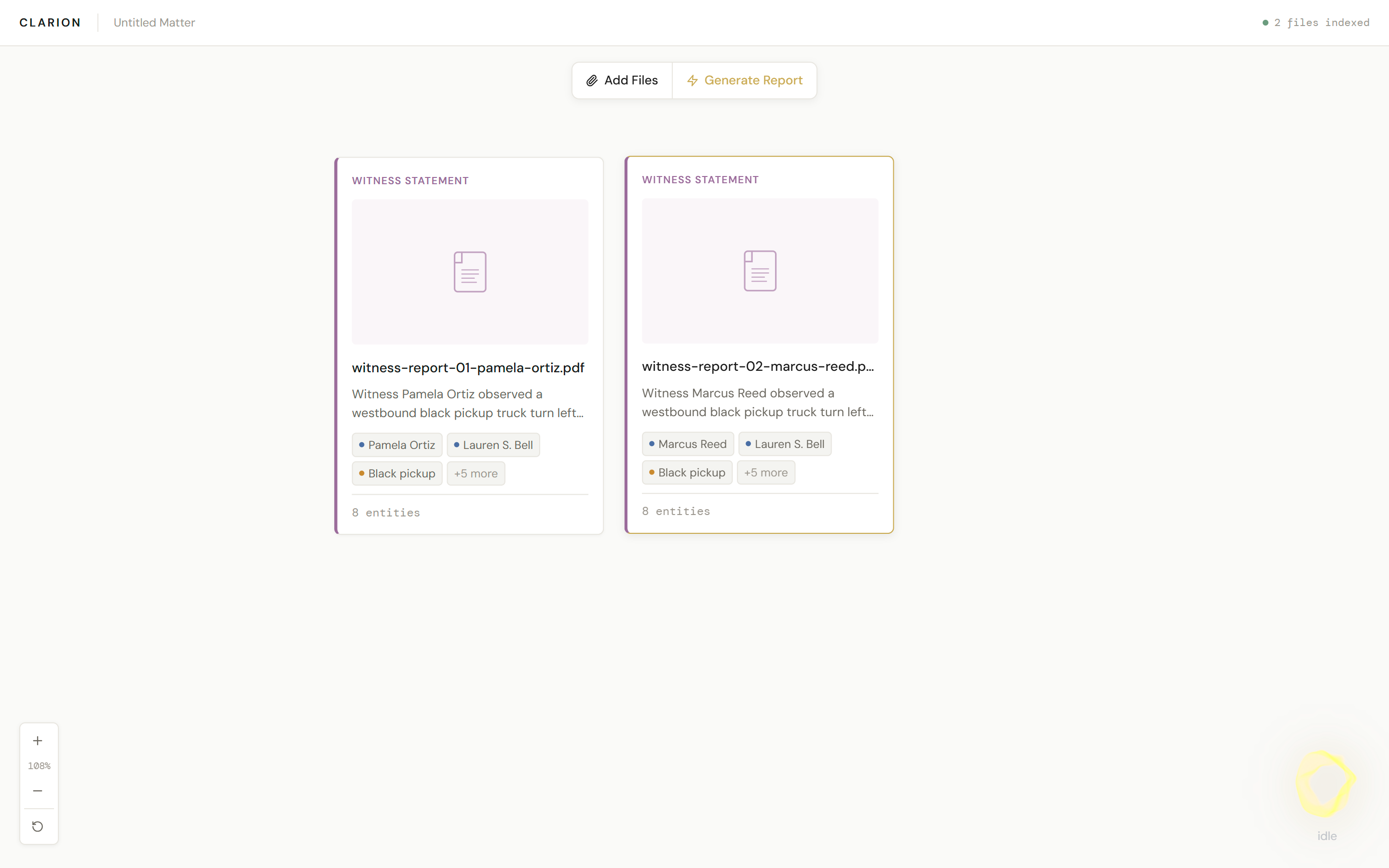Click the zoom out minus icon

pyautogui.click(x=38, y=790)
